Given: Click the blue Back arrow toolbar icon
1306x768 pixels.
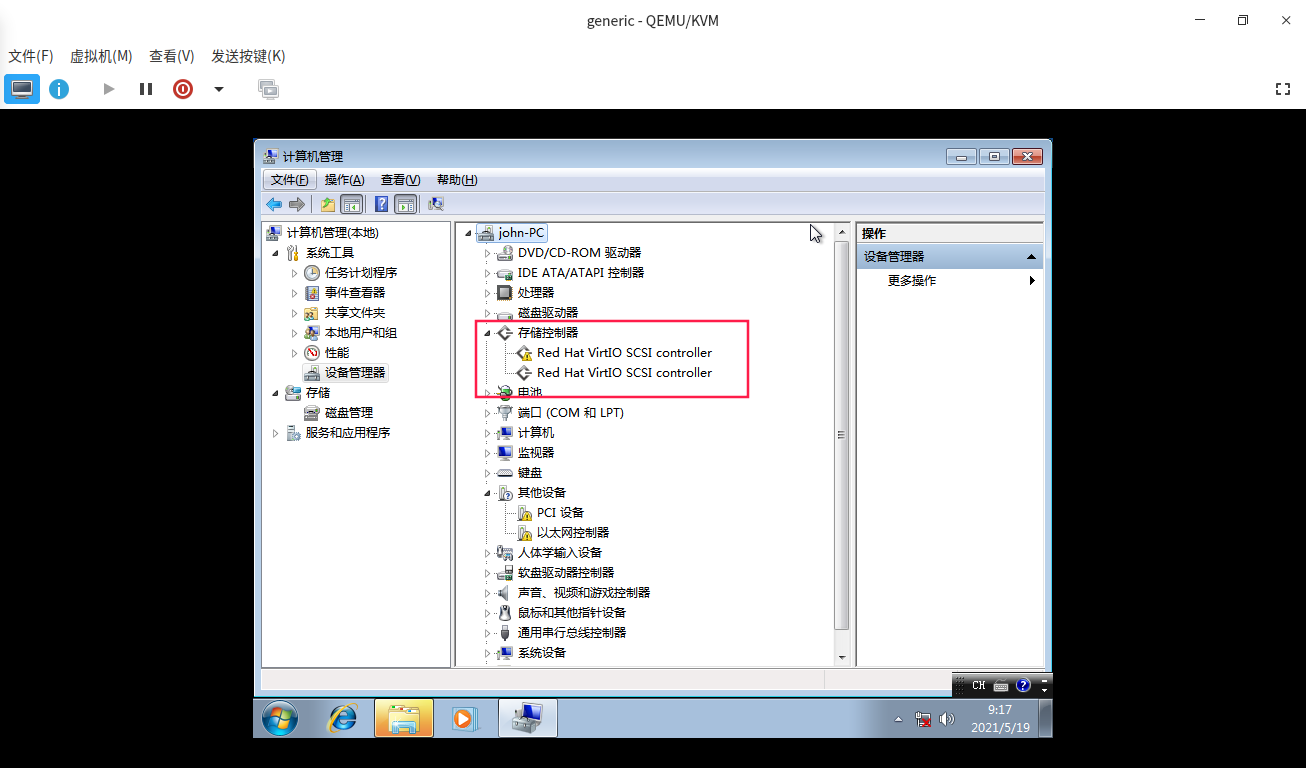Looking at the screenshot, I should [x=274, y=204].
